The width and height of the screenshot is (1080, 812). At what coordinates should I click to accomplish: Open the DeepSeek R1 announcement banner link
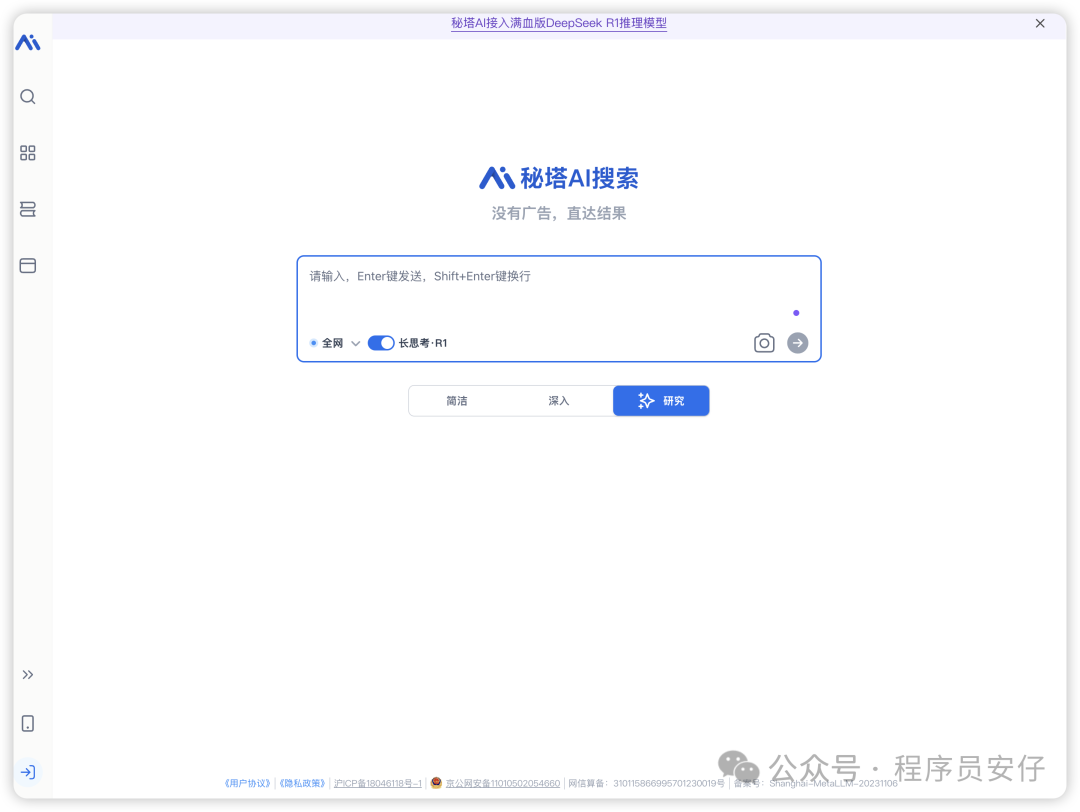pos(559,23)
